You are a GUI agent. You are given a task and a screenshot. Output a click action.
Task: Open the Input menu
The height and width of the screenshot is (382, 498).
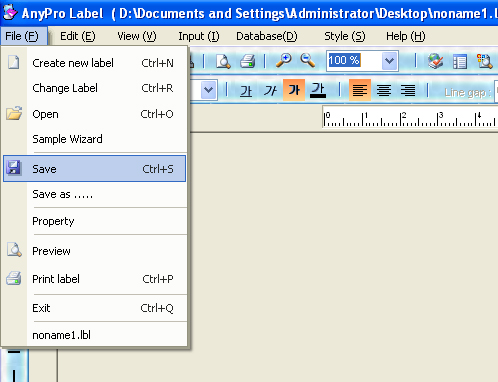[199, 36]
